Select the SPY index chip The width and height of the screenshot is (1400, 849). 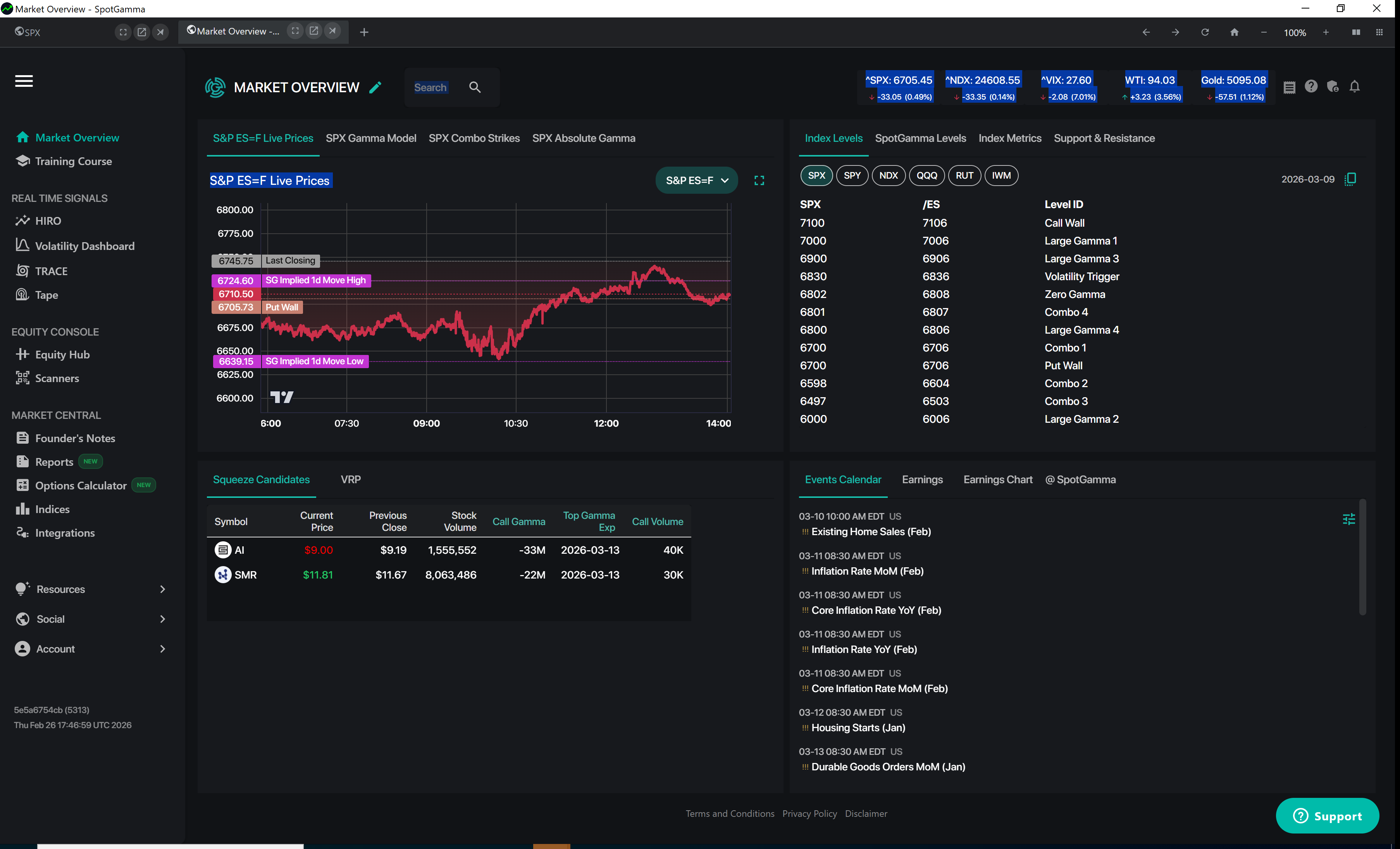point(852,176)
